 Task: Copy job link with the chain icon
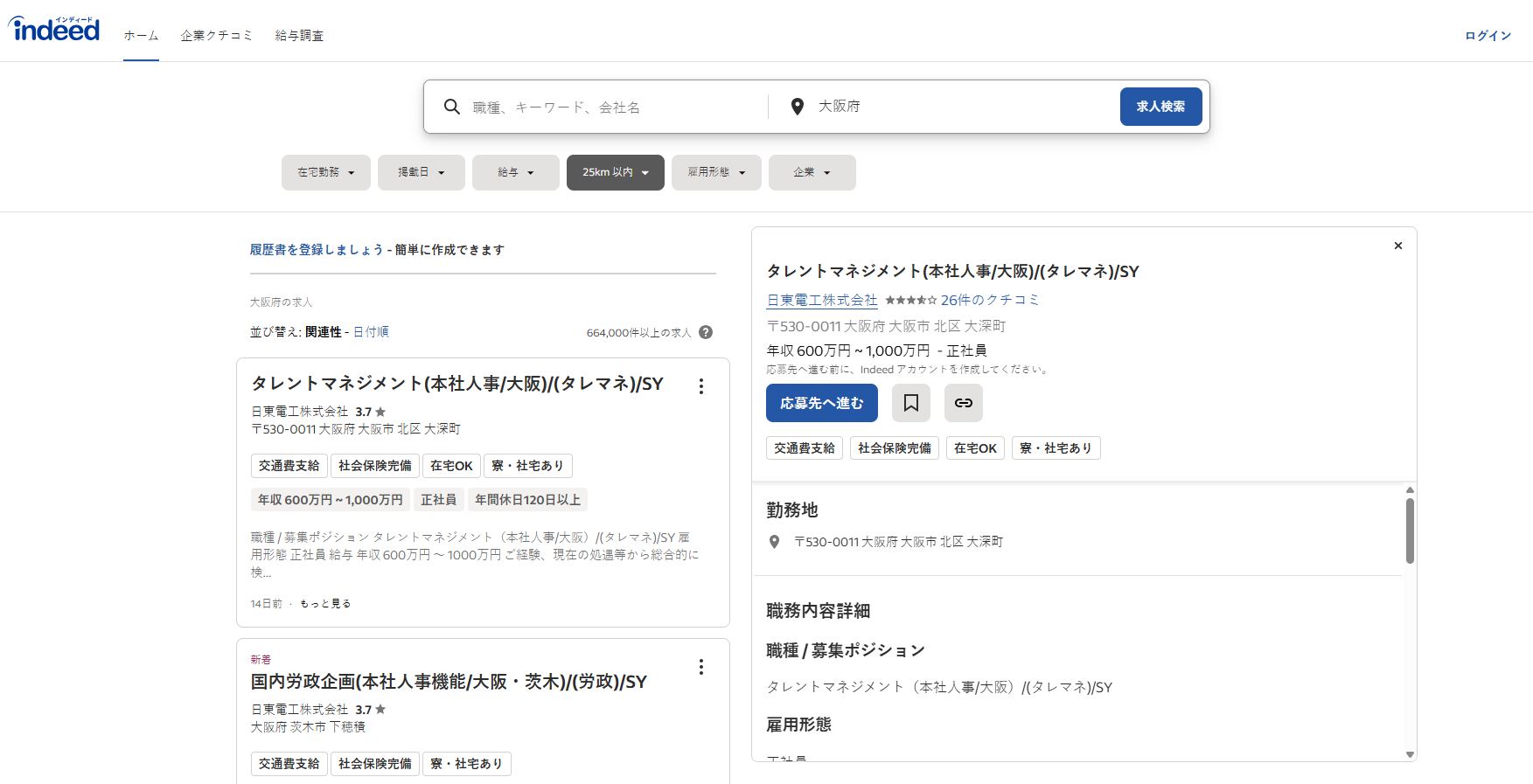pyautogui.click(x=964, y=403)
